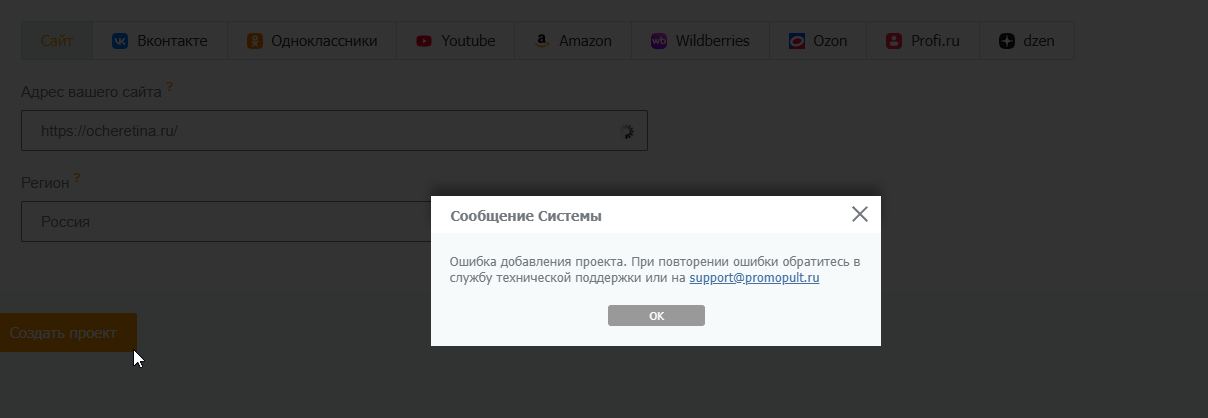Select the Ozon tab

(x=818, y=41)
